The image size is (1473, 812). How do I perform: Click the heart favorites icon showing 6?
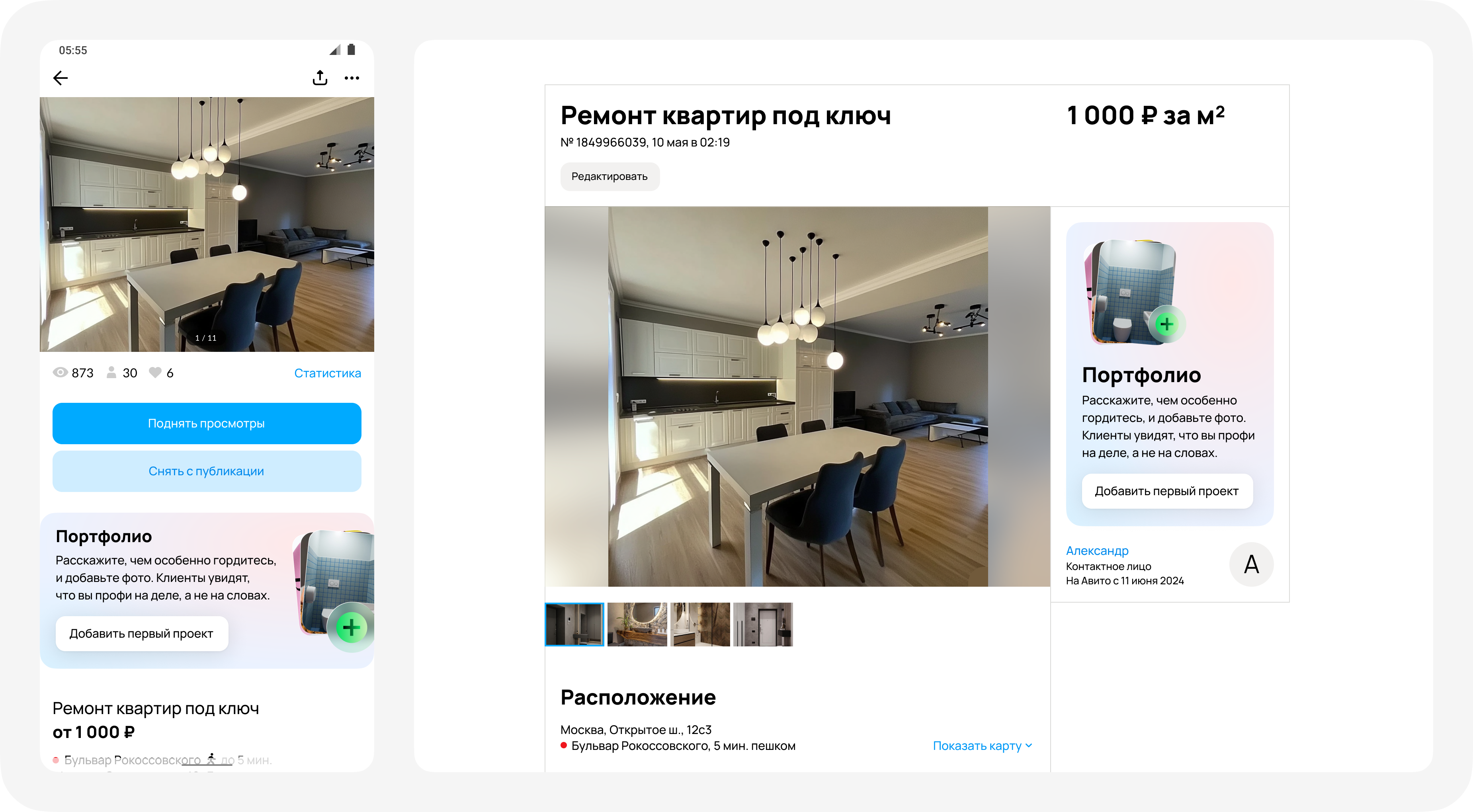[155, 372]
